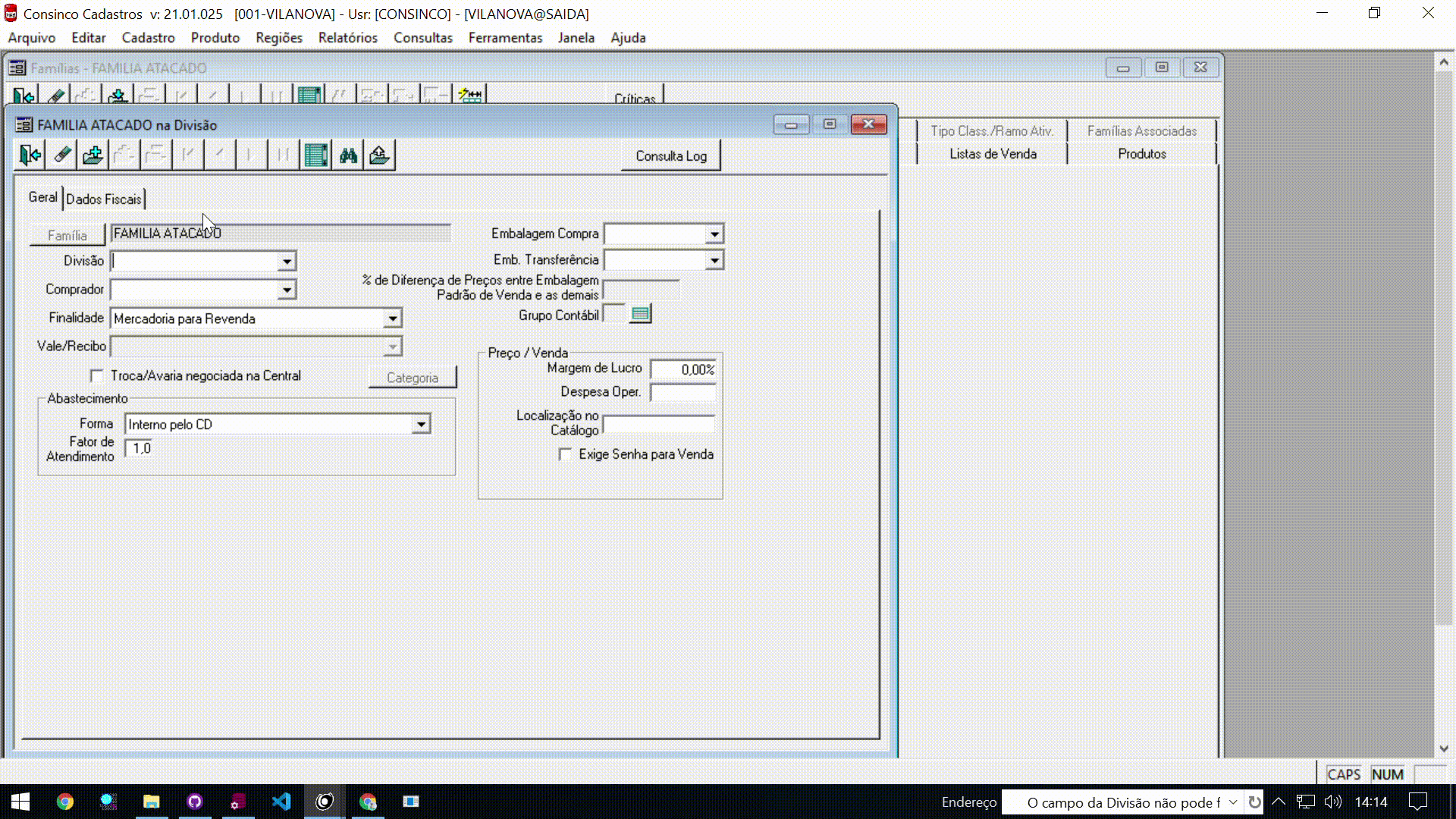Open the green list grid icon
Screen dimensions: 1456x819
[x=315, y=155]
